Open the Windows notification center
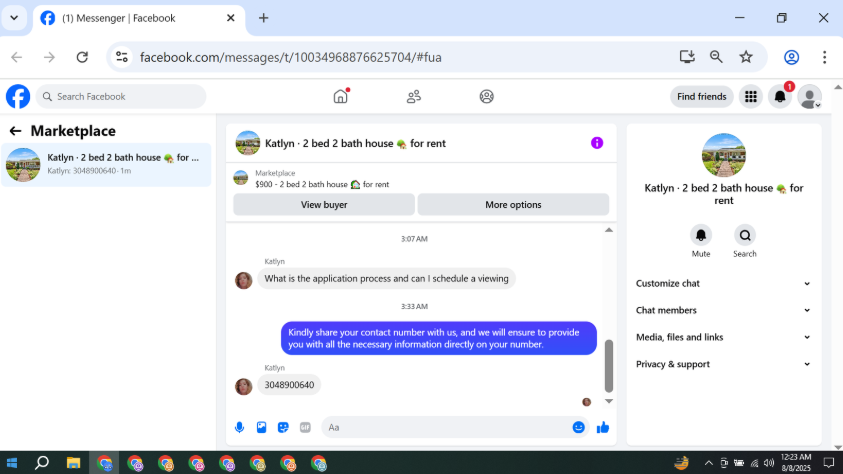843x474 pixels. (x=828, y=463)
